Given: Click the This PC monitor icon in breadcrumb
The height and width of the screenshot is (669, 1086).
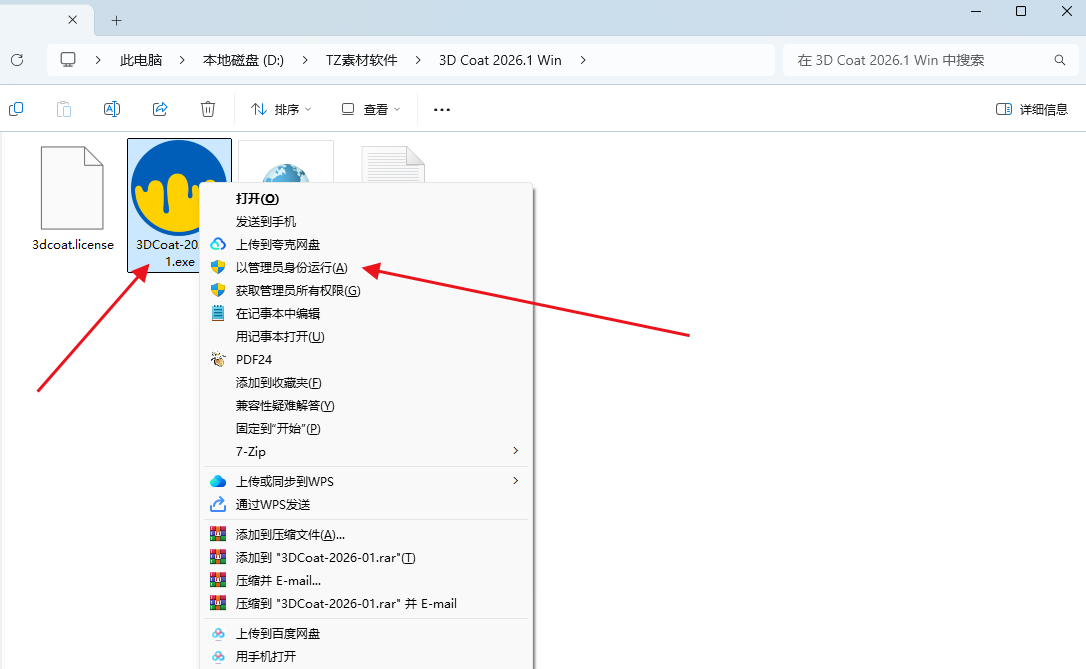Looking at the screenshot, I should pyautogui.click(x=68, y=60).
